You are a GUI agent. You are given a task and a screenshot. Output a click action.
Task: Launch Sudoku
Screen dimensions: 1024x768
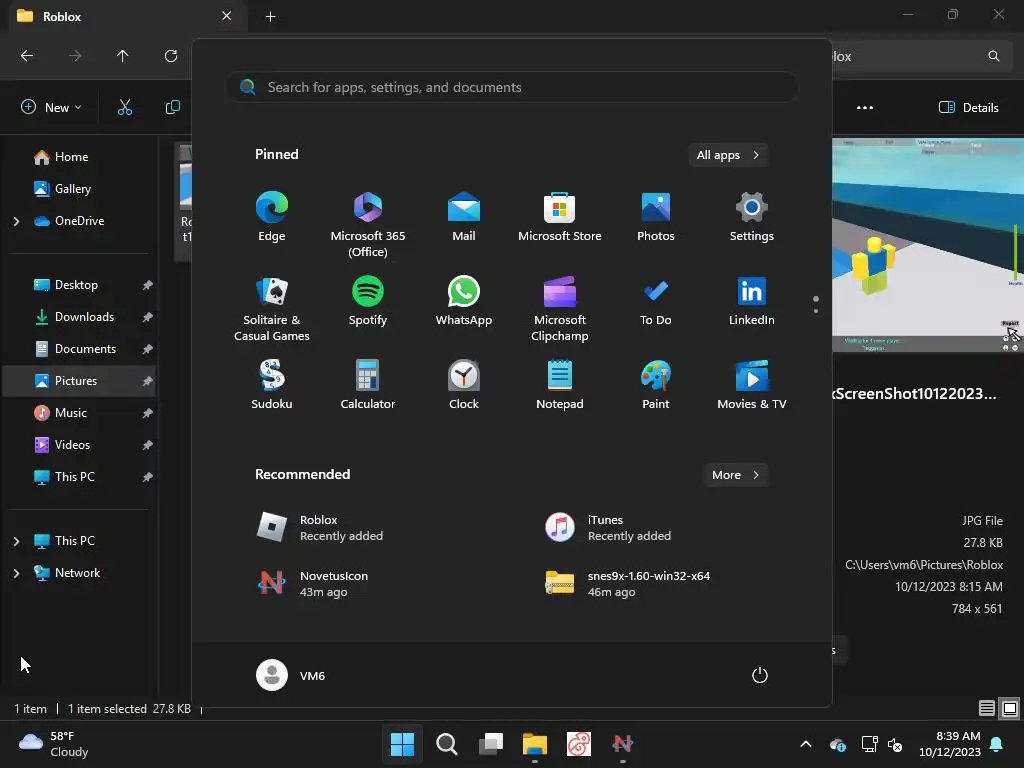click(x=272, y=385)
